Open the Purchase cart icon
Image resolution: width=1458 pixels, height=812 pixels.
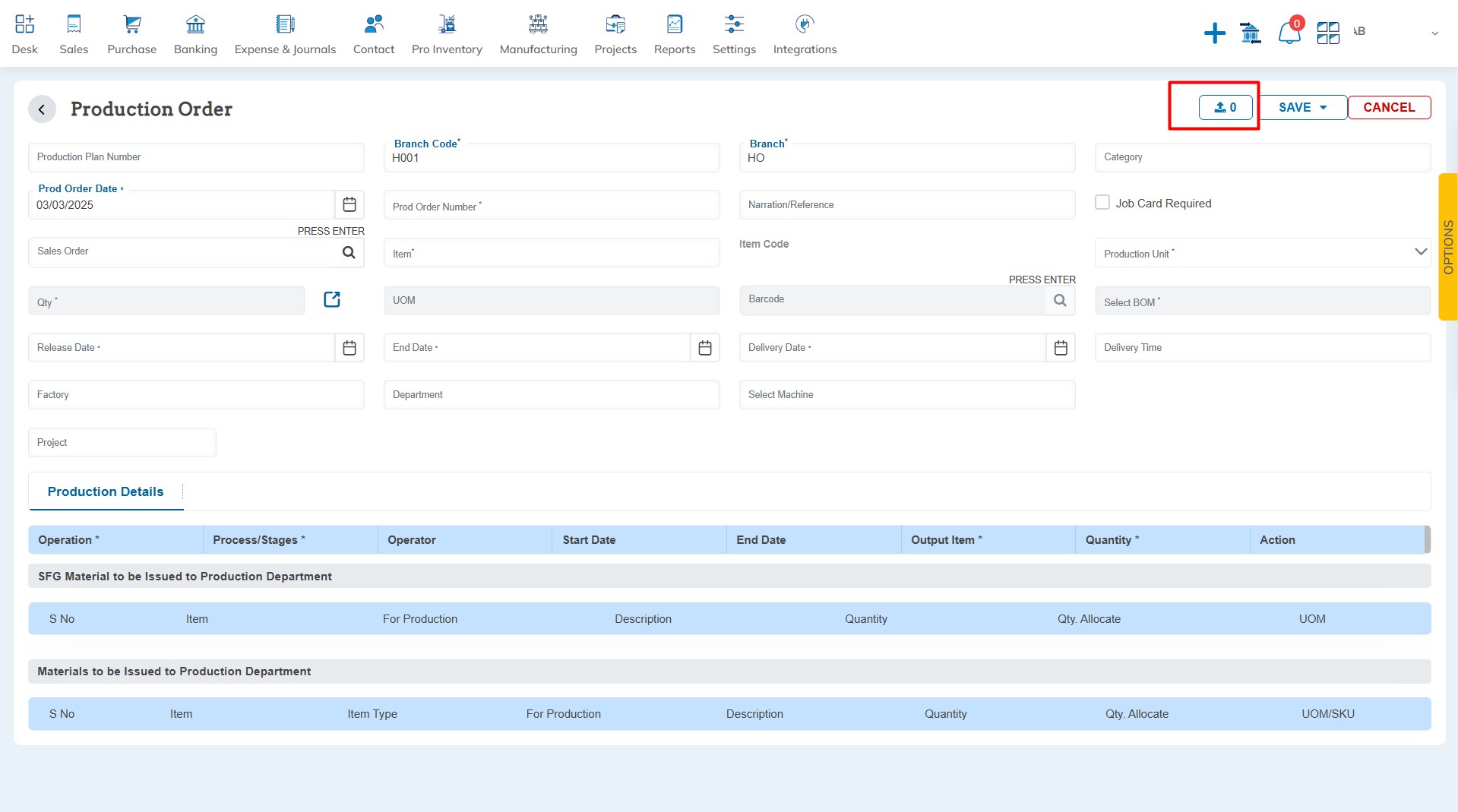pos(132,24)
